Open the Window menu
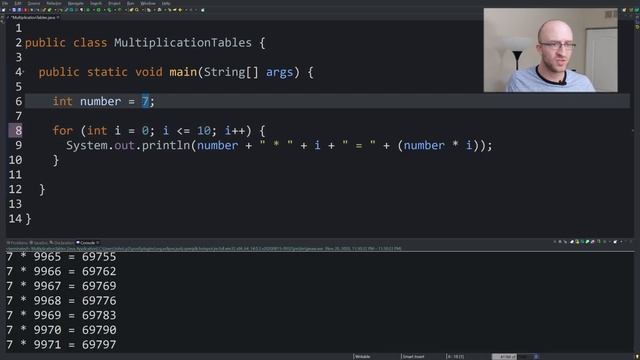Screen dimensions: 640x360 click(x=148, y=3)
